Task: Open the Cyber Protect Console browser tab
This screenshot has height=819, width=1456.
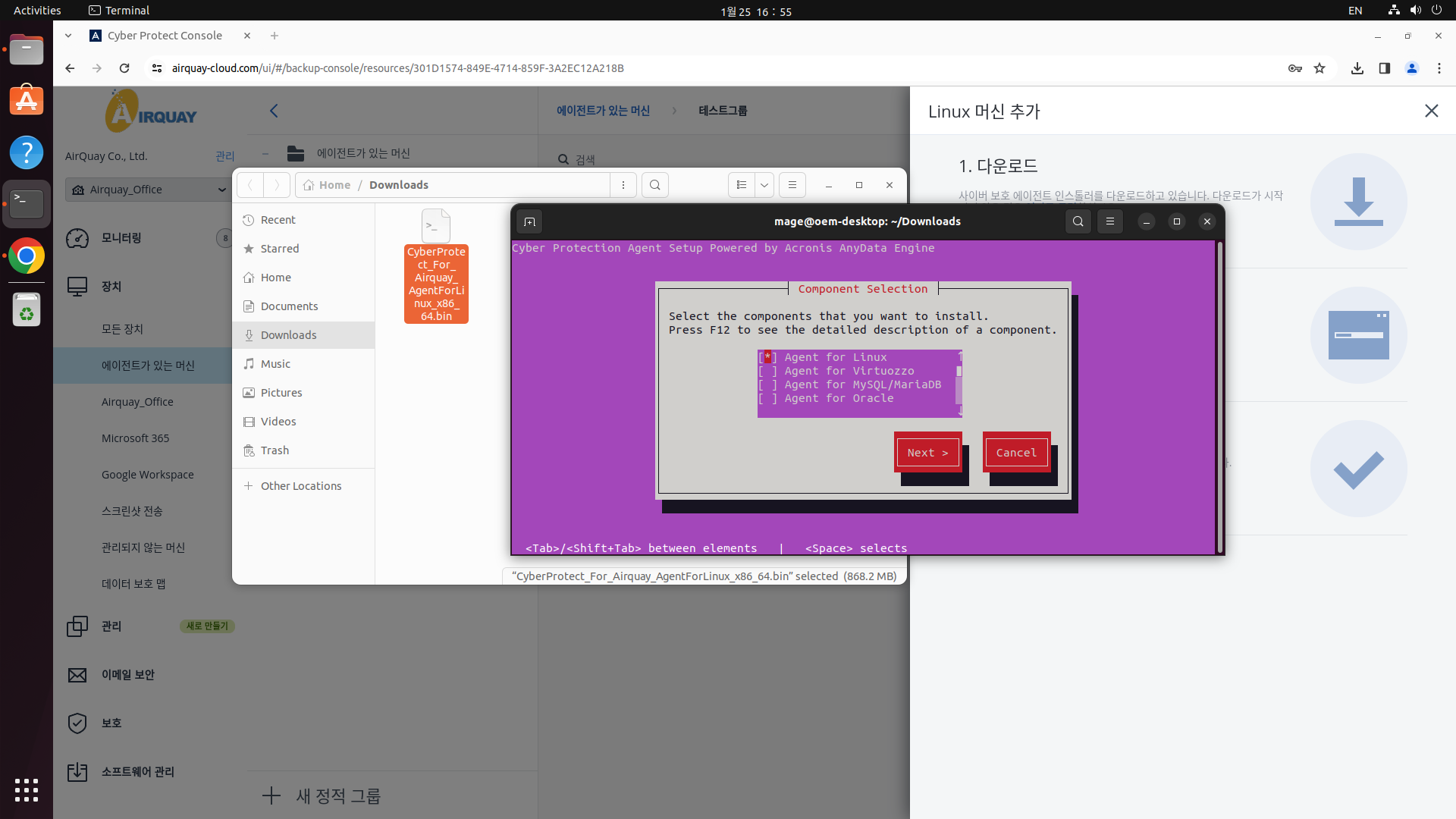Action: (x=165, y=36)
